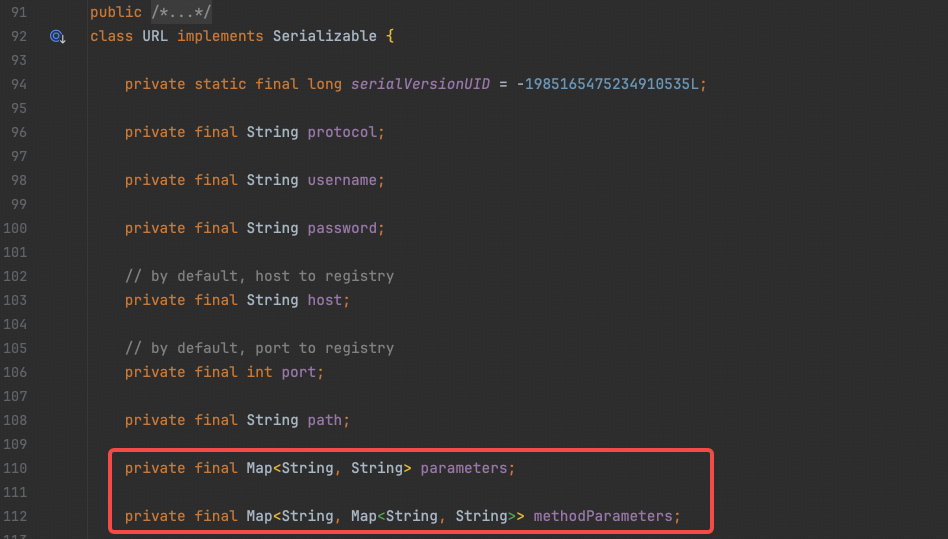Click the methodParameters field name
Screen dimensions: 948x539
coord(603,516)
